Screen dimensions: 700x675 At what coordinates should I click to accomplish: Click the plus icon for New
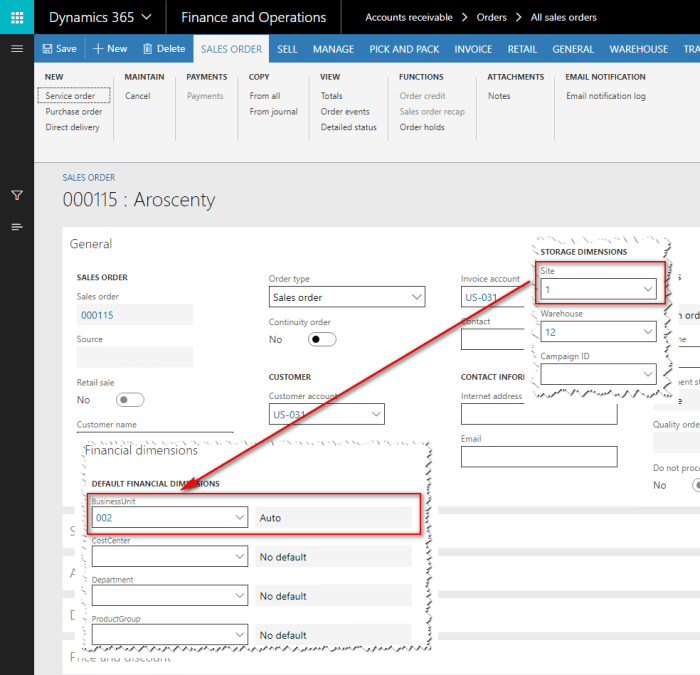point(98,49)
